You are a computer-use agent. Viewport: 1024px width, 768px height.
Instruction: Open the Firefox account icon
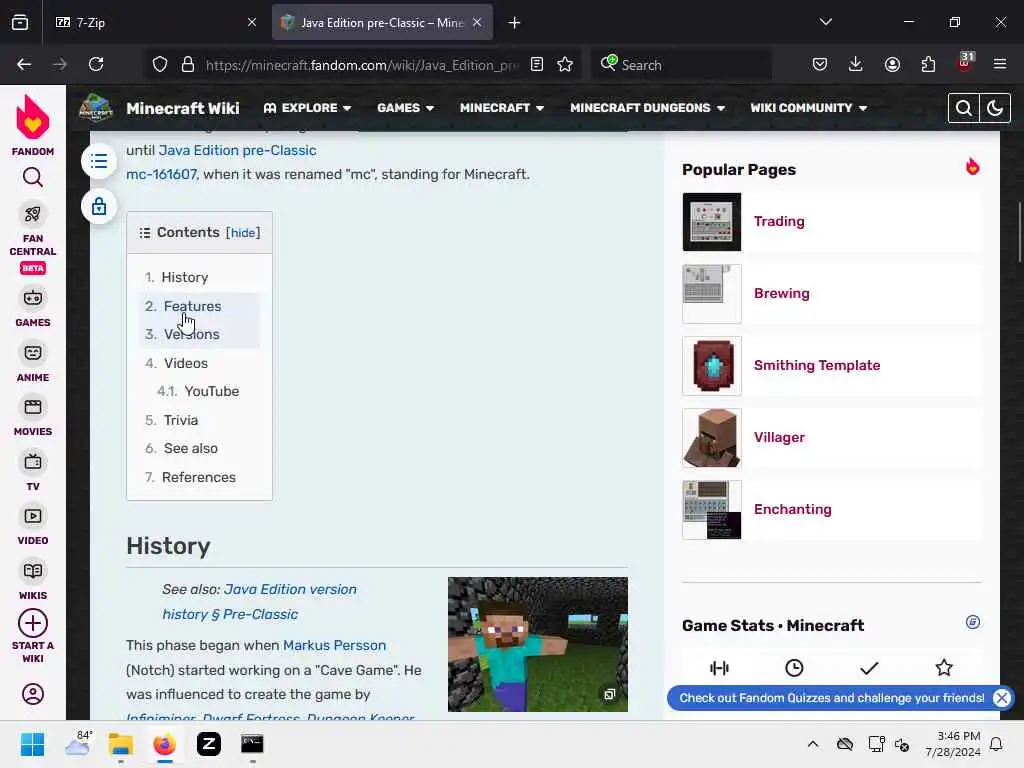click(892, 64)
